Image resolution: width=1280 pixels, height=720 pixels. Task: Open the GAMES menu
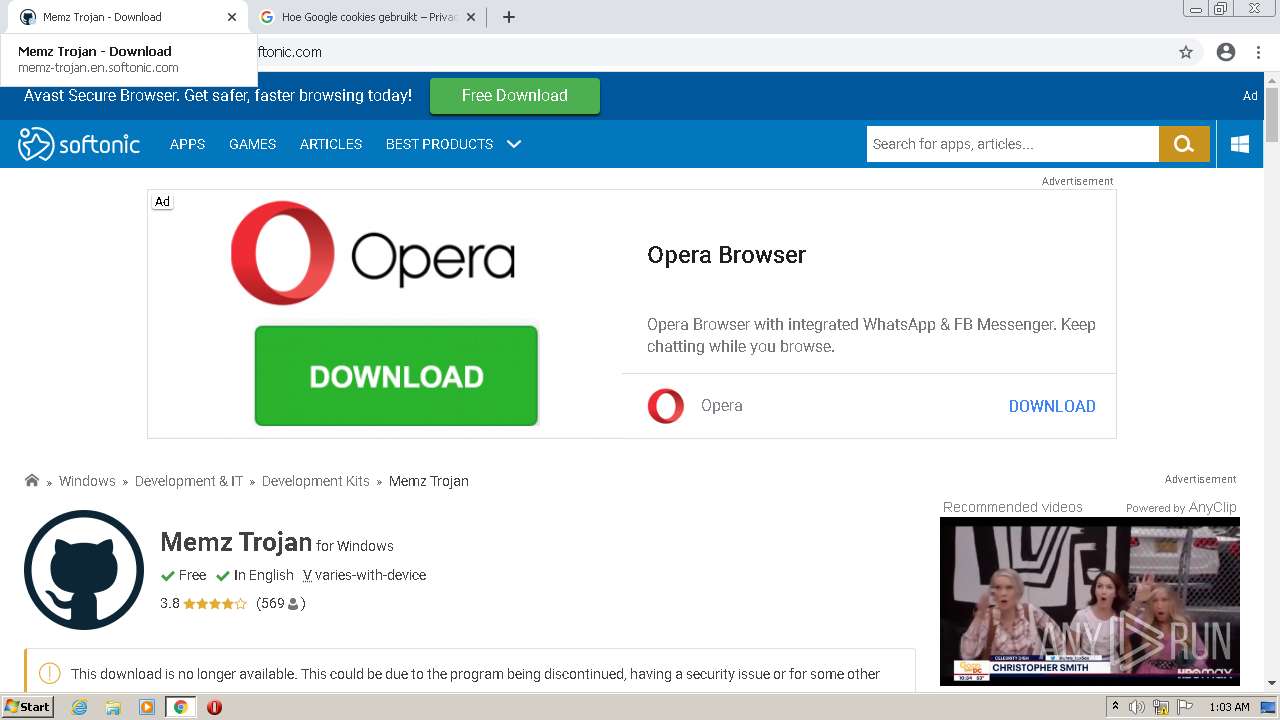pos(252,144)
